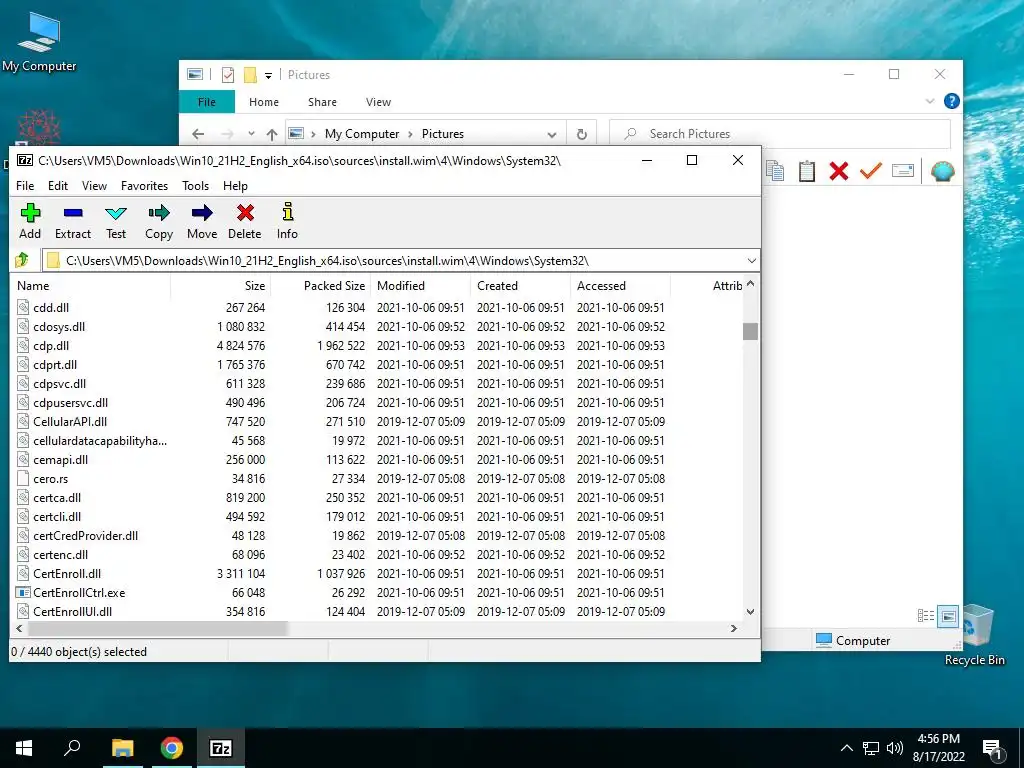Click the scroll down arrow of file list

750,612
